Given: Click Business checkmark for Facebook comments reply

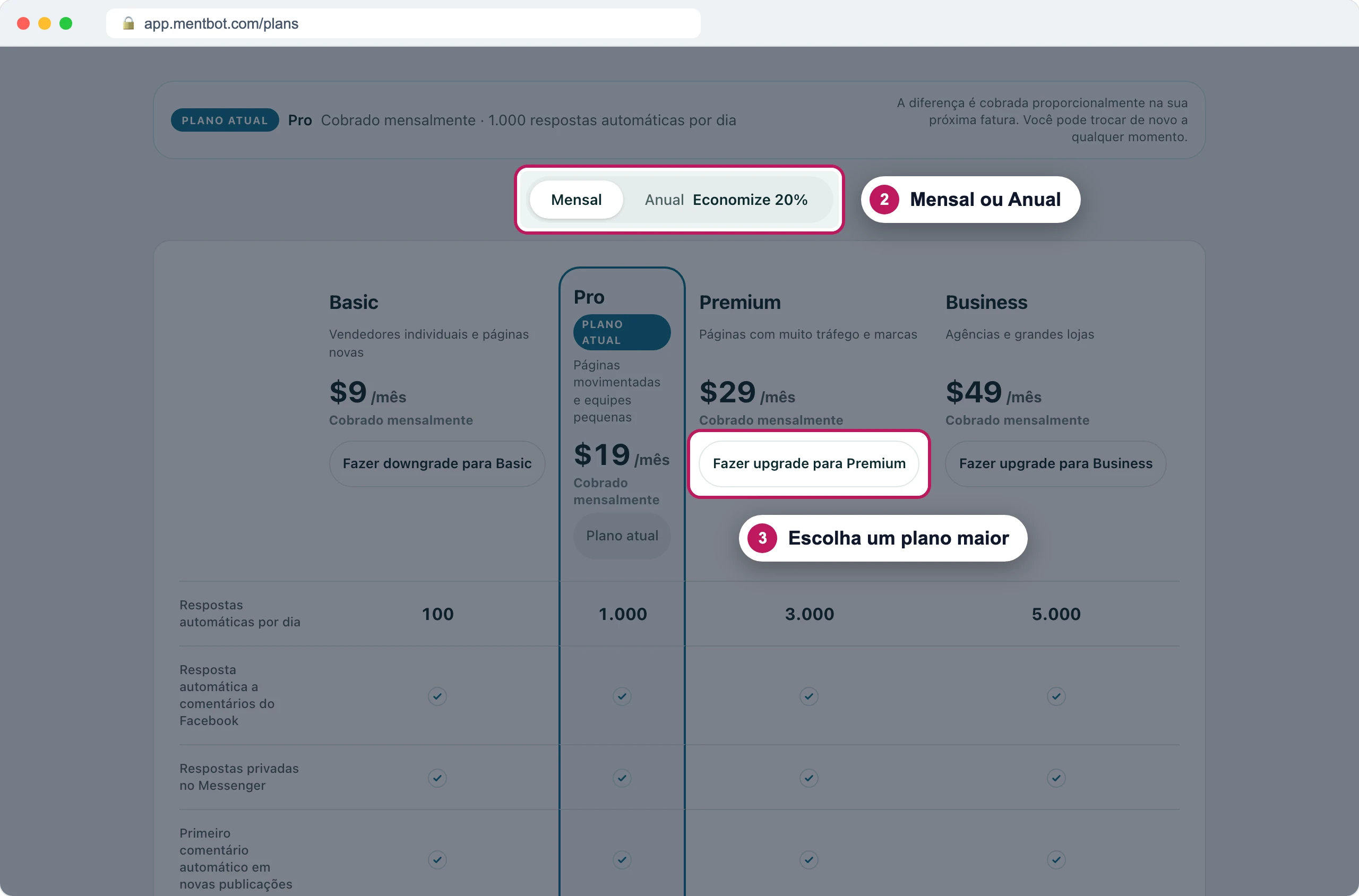Looking at the screenshot, I should click(x=1056, y=696).
